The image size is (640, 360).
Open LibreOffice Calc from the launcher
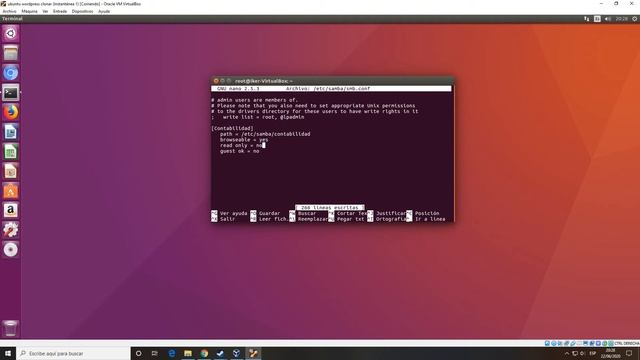click(x=11, y=152)
